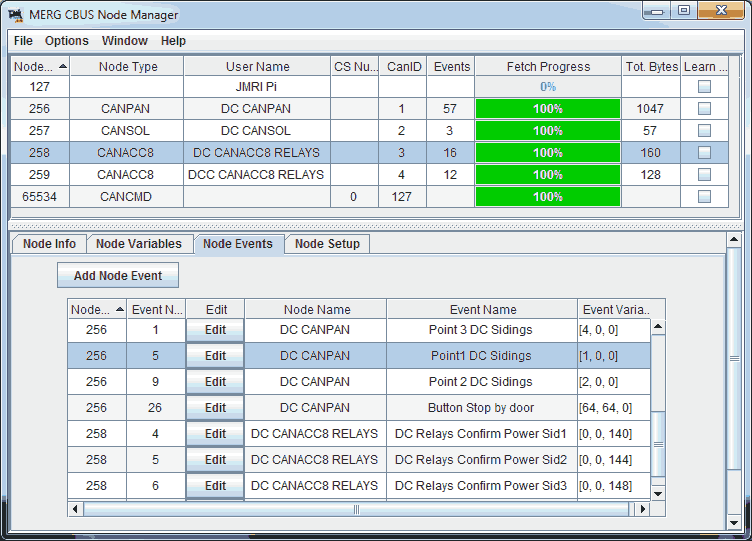Click the Learn column header

coord(705,67)
